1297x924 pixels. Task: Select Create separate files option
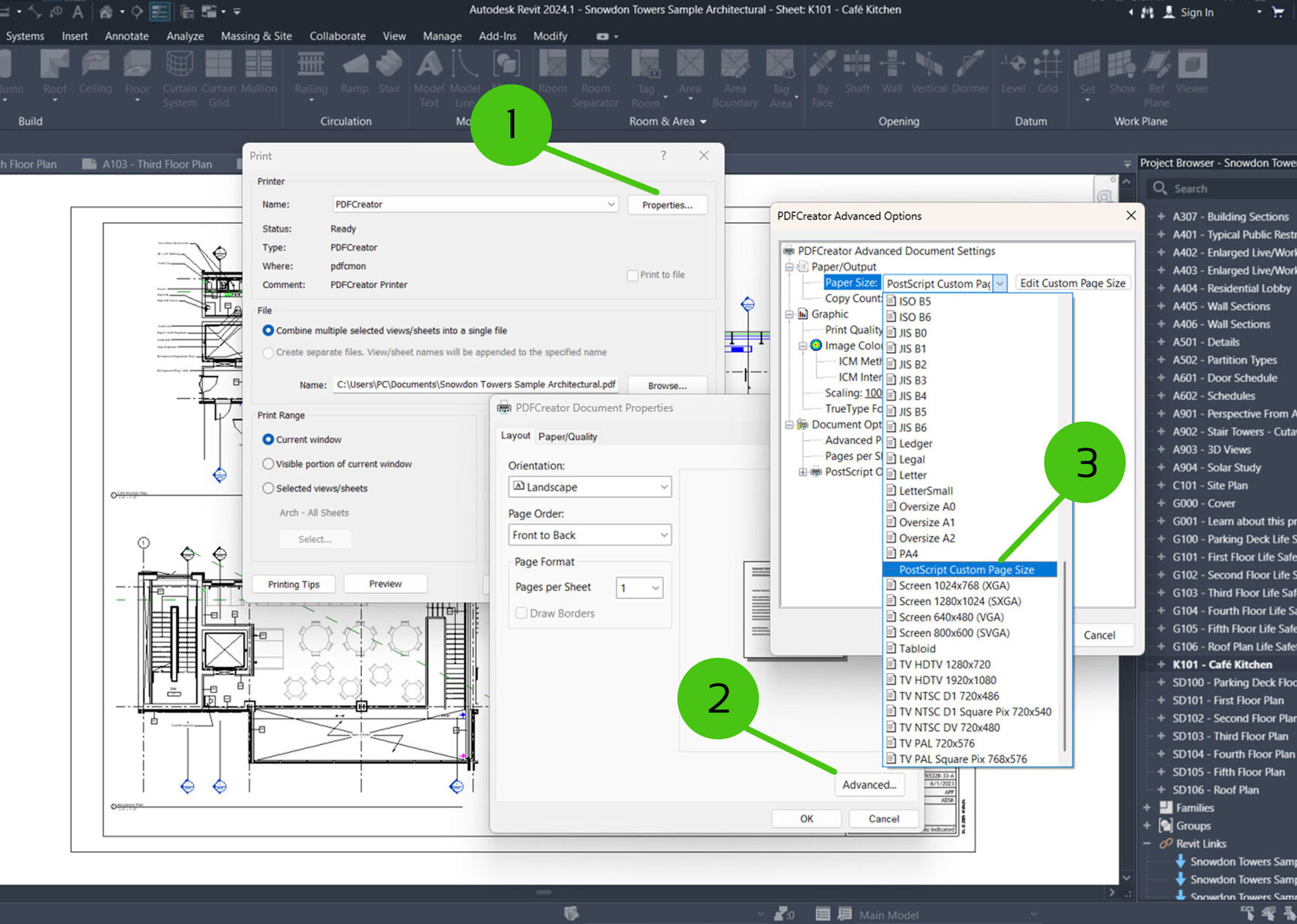coord(268,352)
